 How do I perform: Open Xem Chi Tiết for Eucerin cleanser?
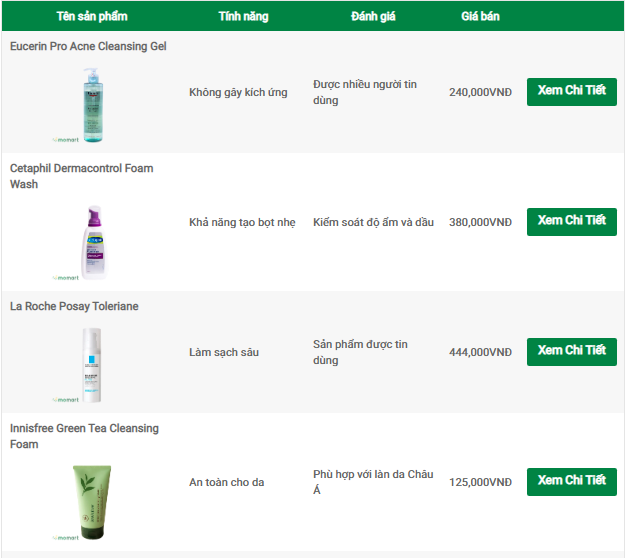571,91
